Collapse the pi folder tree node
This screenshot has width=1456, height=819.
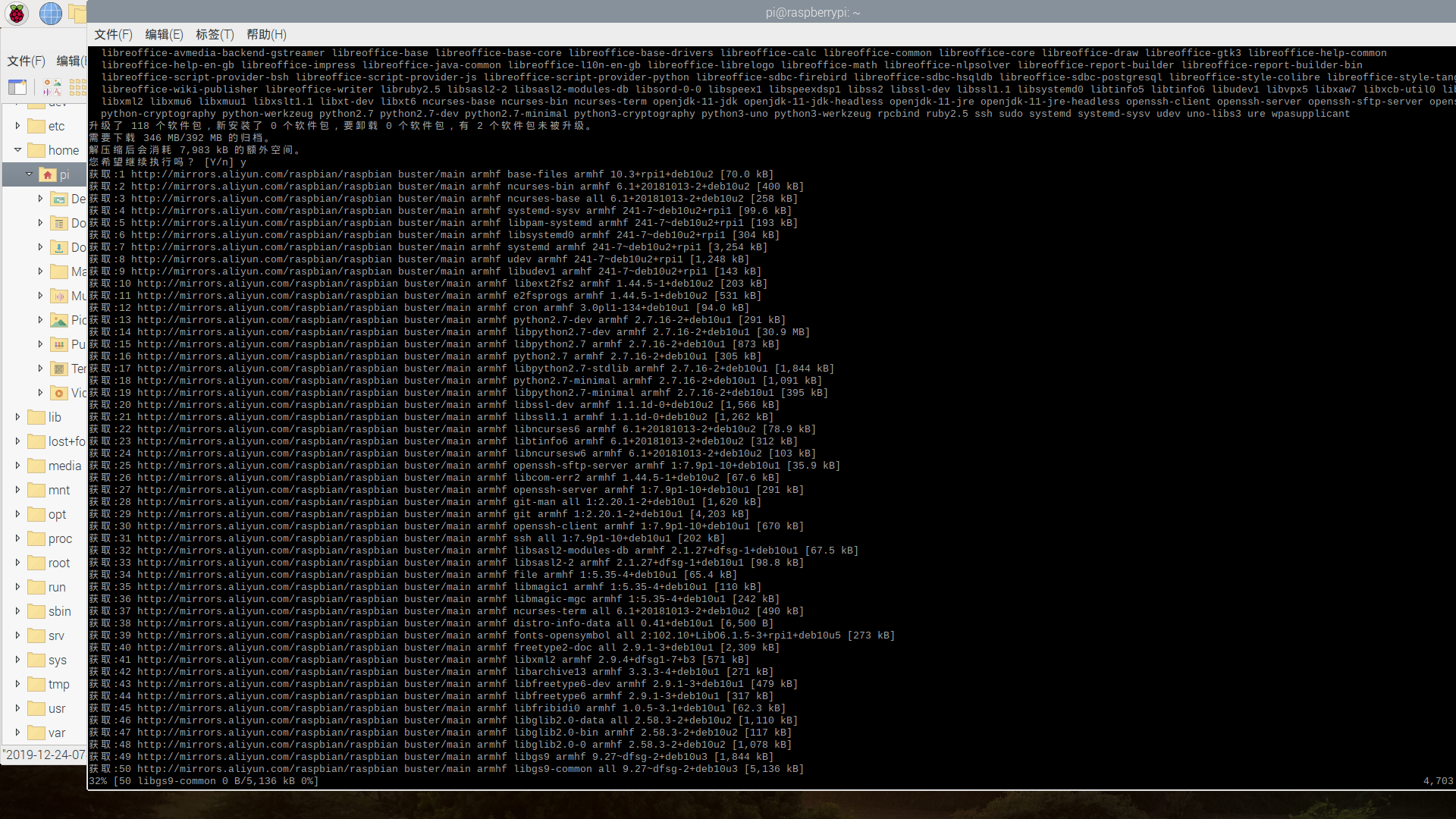pos(29,174)
